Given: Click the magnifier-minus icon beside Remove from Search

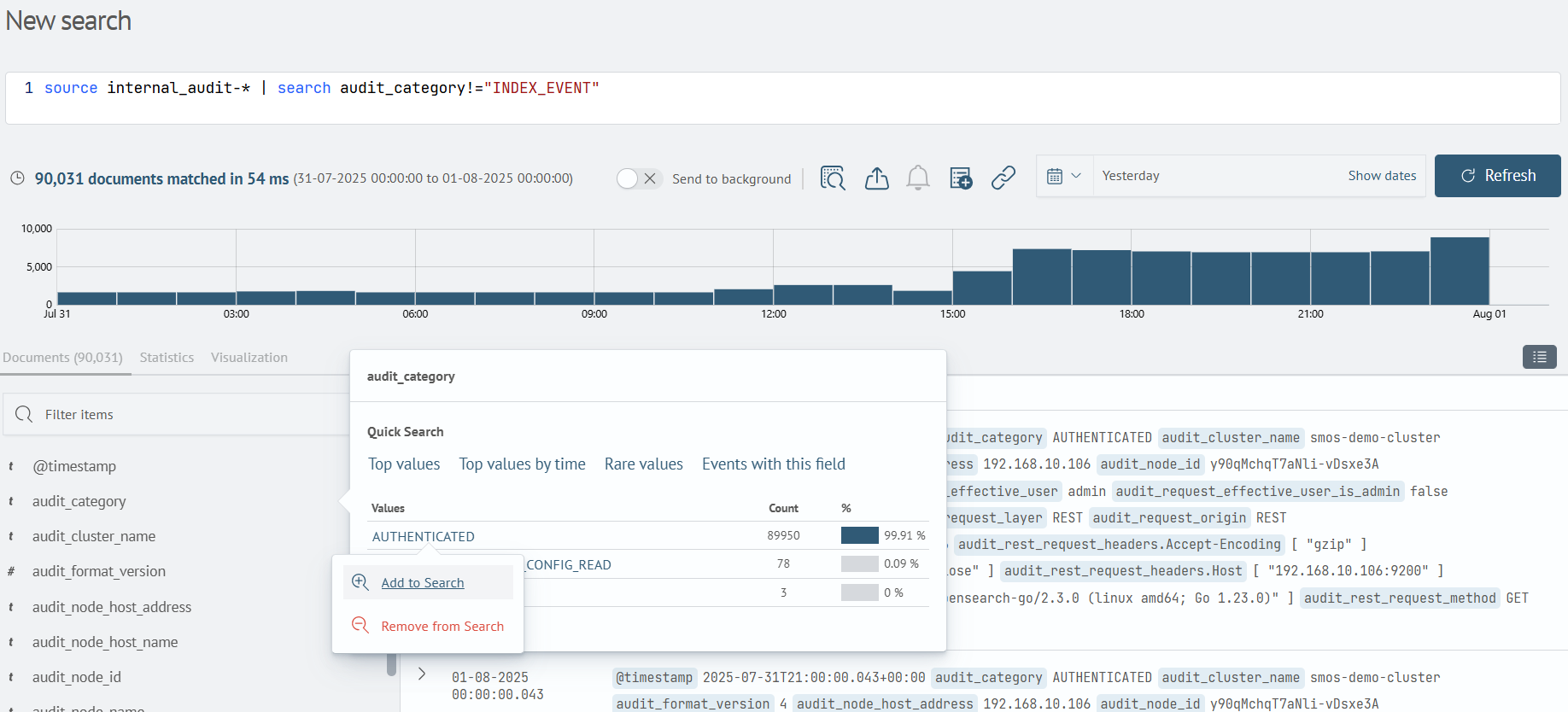Looking at the screenshot, I should point(360,626).
